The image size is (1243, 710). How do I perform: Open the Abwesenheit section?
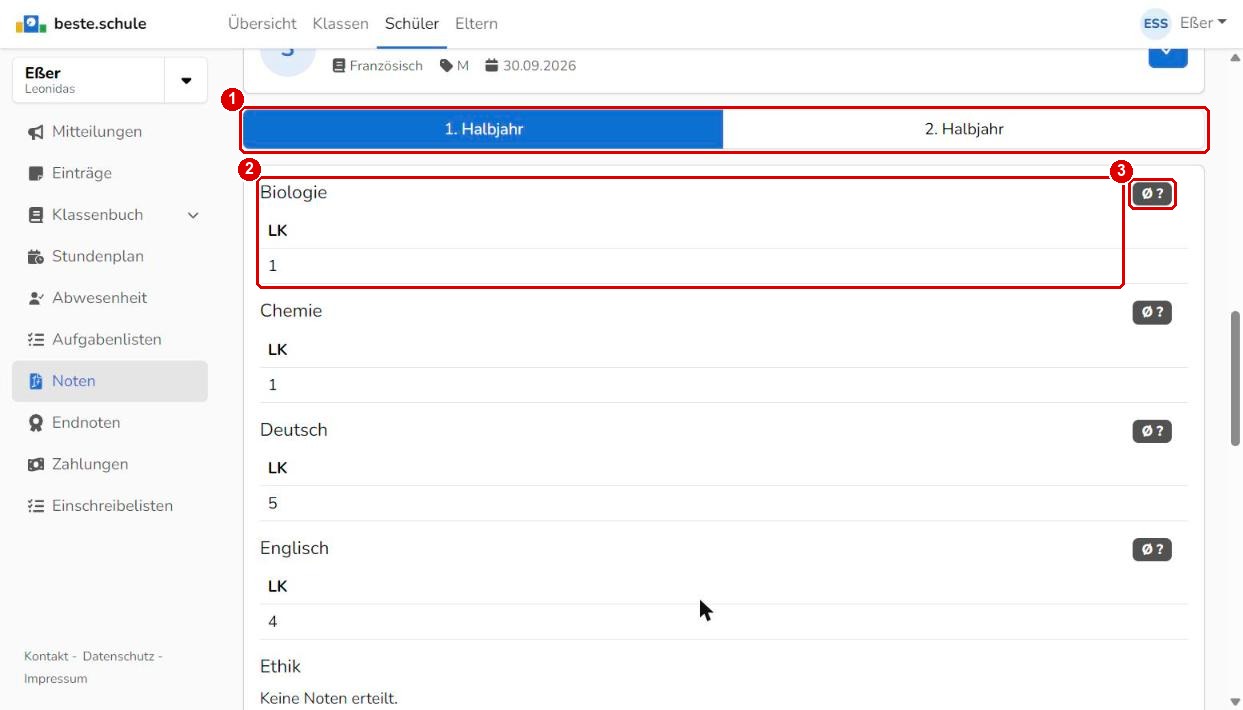[x=110, y=298]
